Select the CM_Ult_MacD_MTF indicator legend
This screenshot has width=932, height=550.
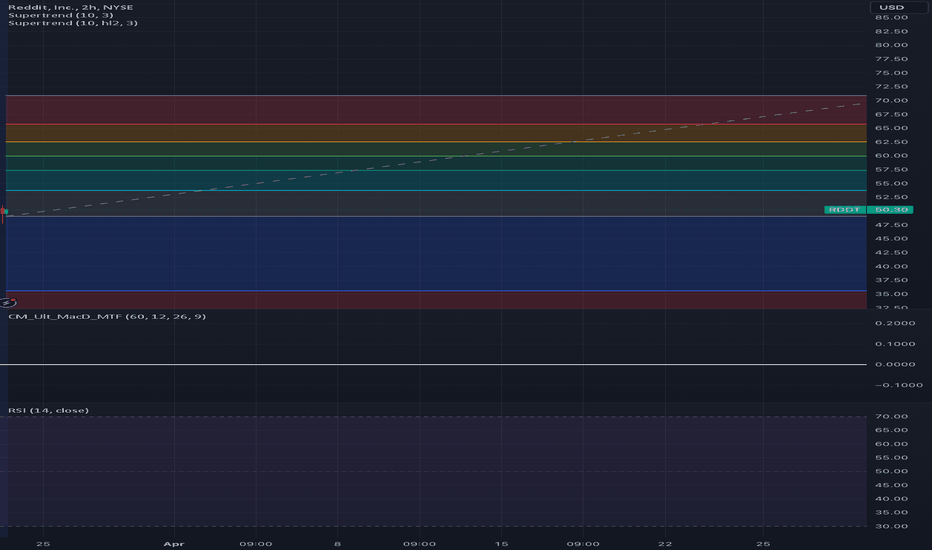107,316
